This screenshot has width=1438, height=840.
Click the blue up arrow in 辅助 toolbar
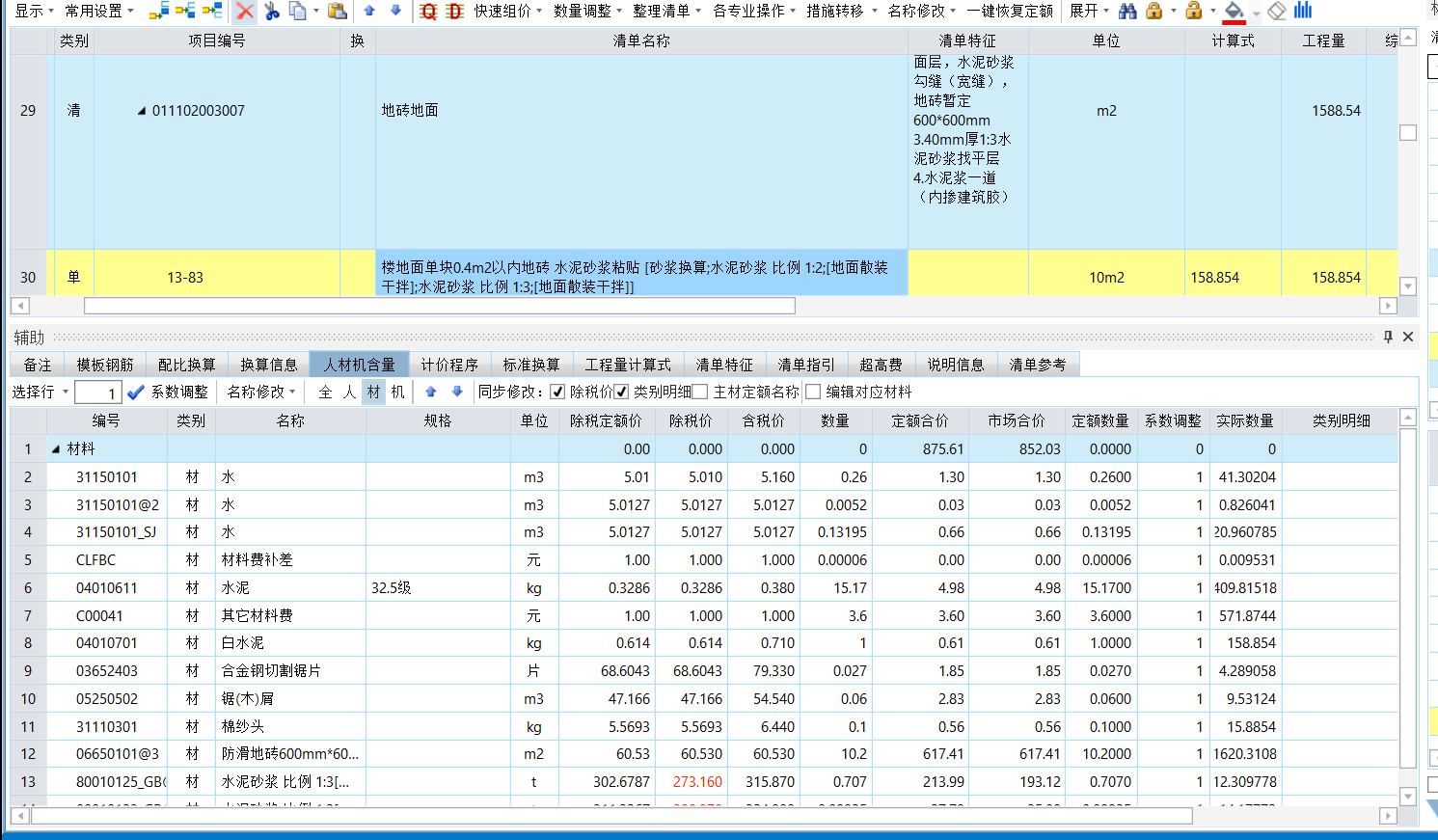[x=431, y=392]
